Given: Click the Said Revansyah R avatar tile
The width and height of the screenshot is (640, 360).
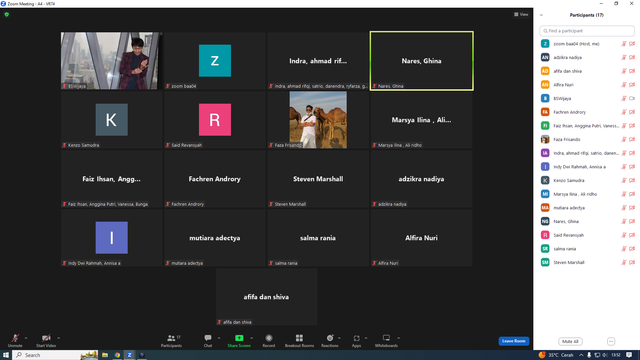Looking at the screenshot, I should click(215, 120).
